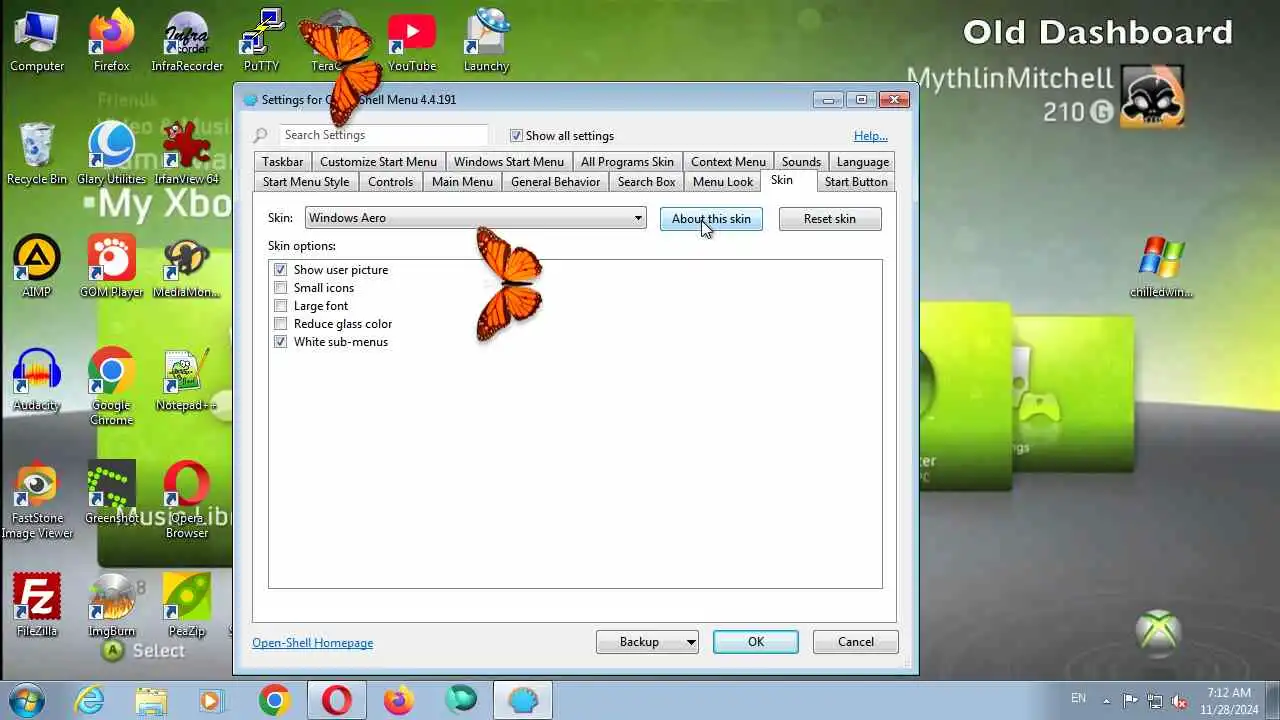Show hidden tray icons arrow
The image size is (1280, 720).
[1106, 701]
